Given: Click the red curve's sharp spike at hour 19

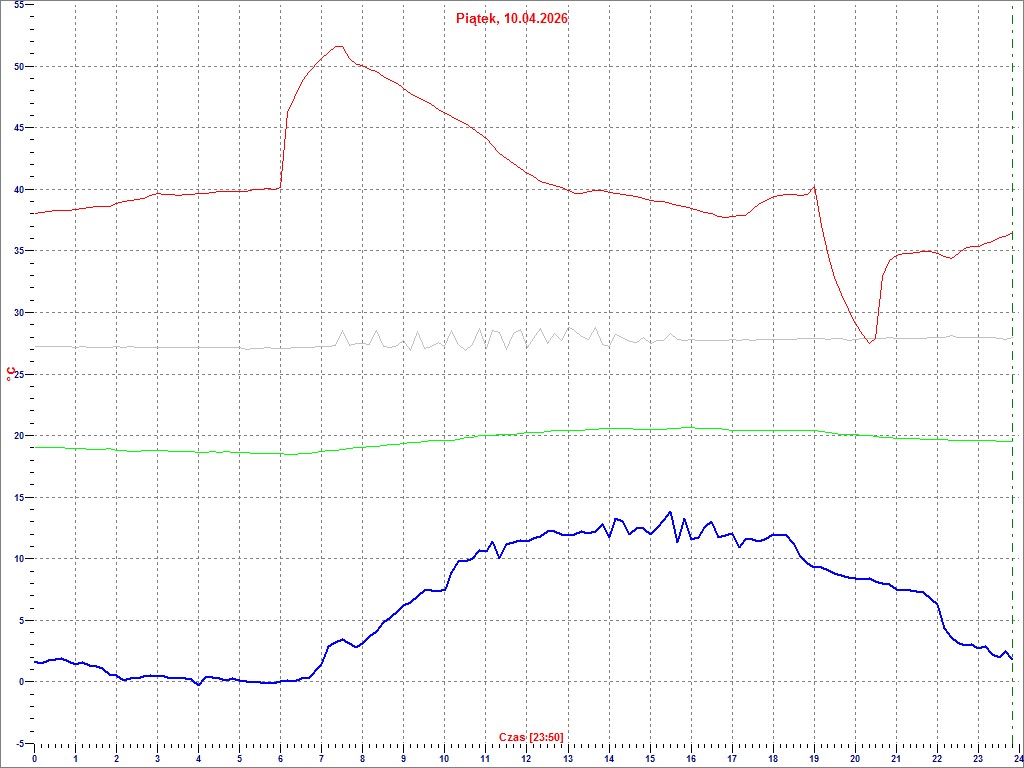Looking at the screenshot, I should (815, 186).
